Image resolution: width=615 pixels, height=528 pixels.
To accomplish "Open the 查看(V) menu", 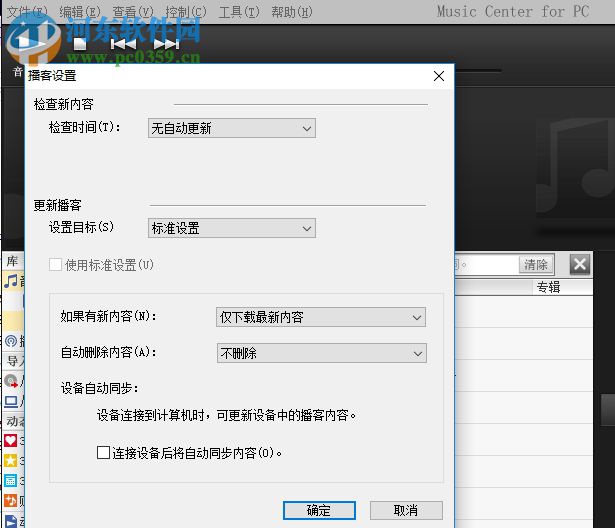I will [x=133, y=12].
